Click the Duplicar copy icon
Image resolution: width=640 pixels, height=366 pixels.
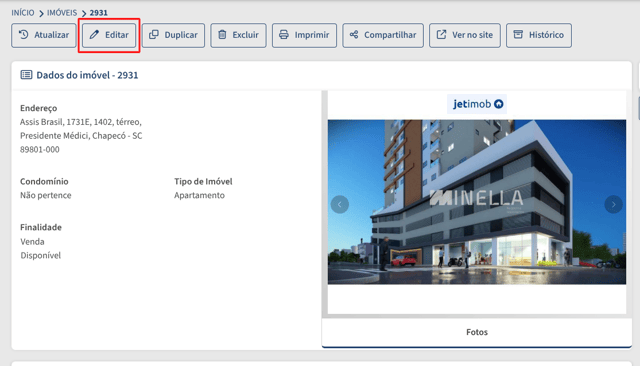153,35
